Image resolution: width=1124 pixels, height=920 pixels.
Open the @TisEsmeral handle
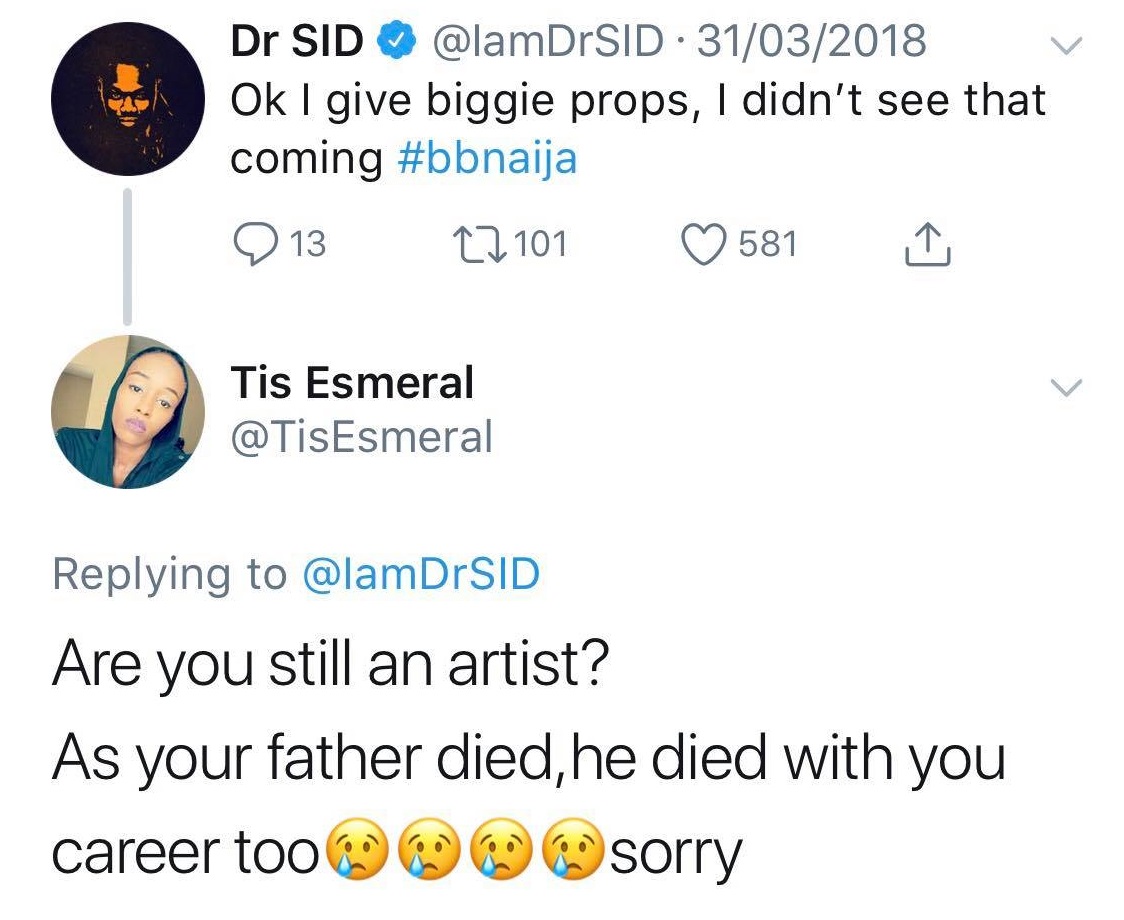[362, 436]
